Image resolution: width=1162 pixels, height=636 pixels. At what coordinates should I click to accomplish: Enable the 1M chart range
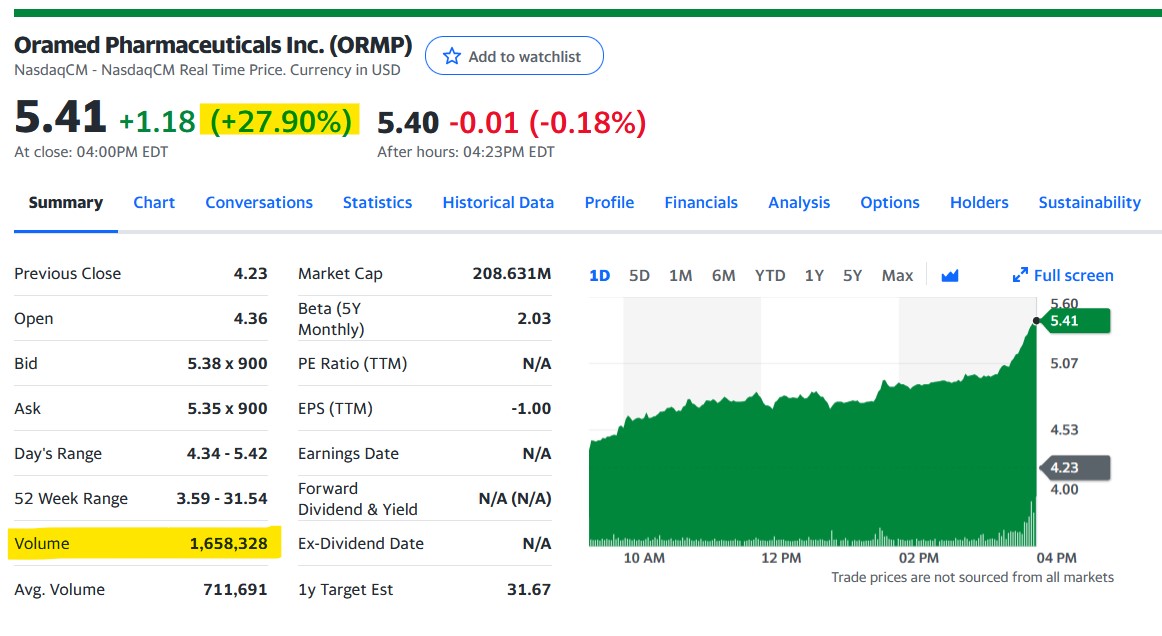coord(681,275)
